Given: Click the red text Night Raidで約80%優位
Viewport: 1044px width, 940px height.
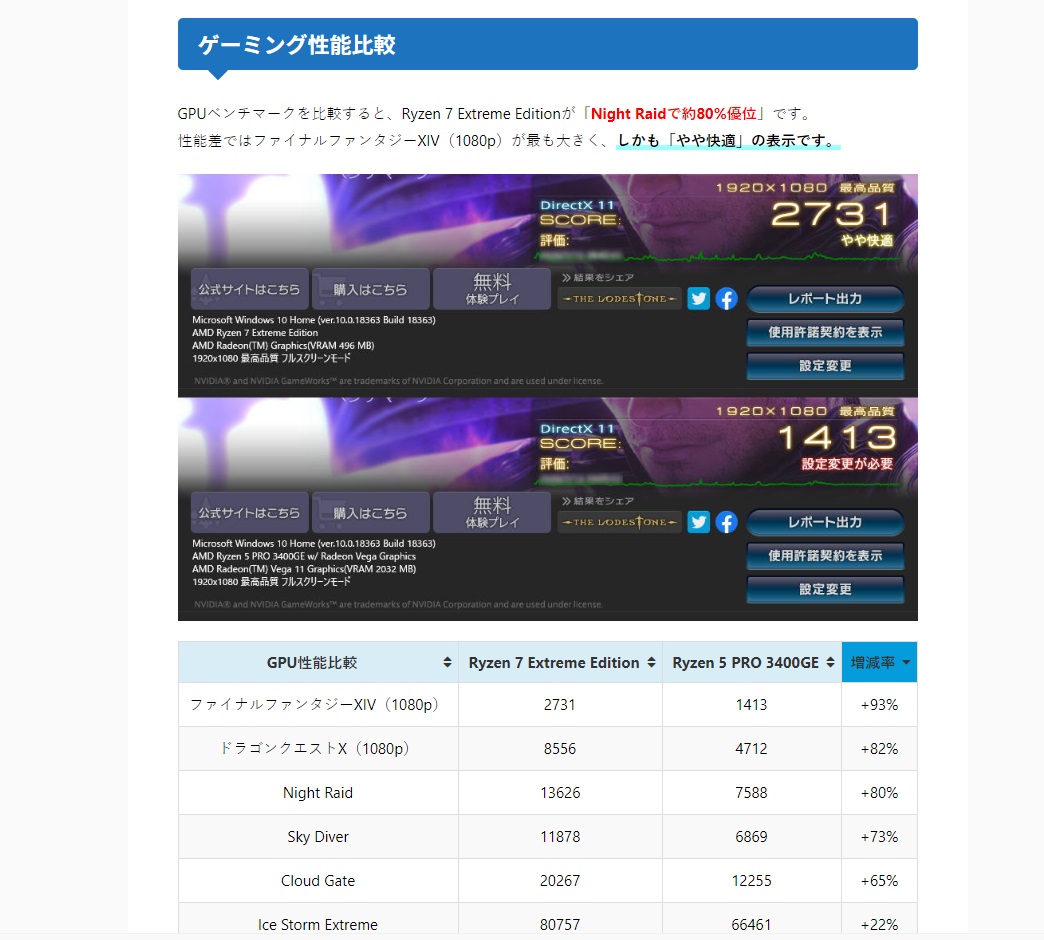Looking at the screenshot, I should pyautogui.click(x=673, y=114).
